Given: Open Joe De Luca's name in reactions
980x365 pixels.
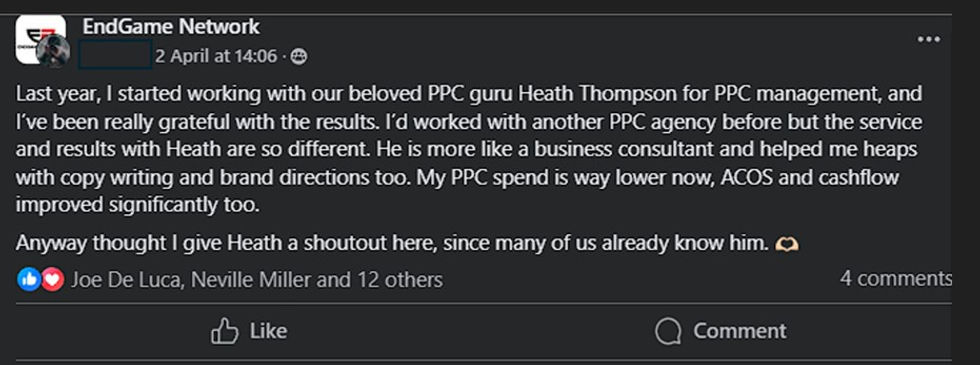Looking at the screenshot, I should (x=127, y=279).
